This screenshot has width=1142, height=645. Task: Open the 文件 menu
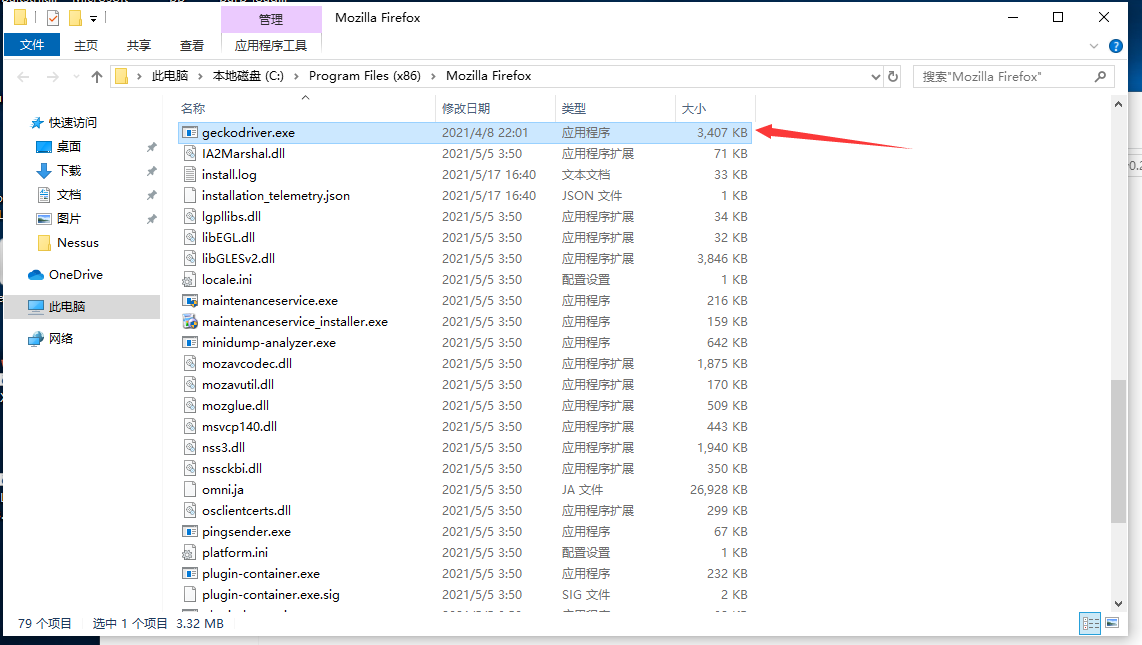(32, 45)
